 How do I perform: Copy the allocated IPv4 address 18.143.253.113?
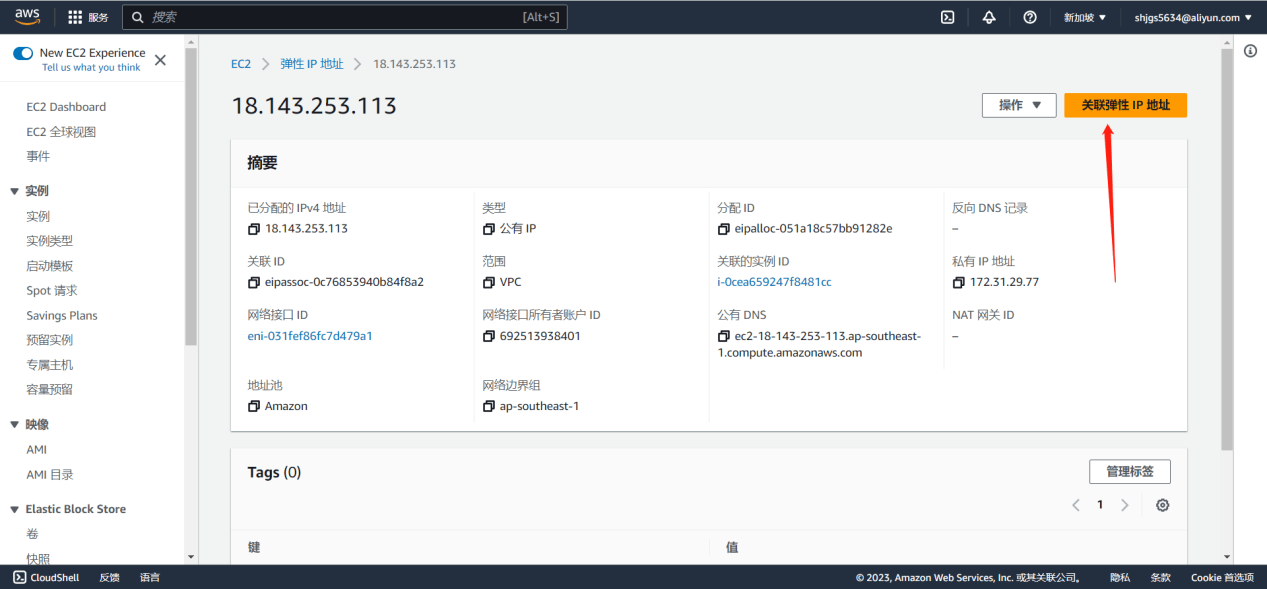(x=254, y=229)
